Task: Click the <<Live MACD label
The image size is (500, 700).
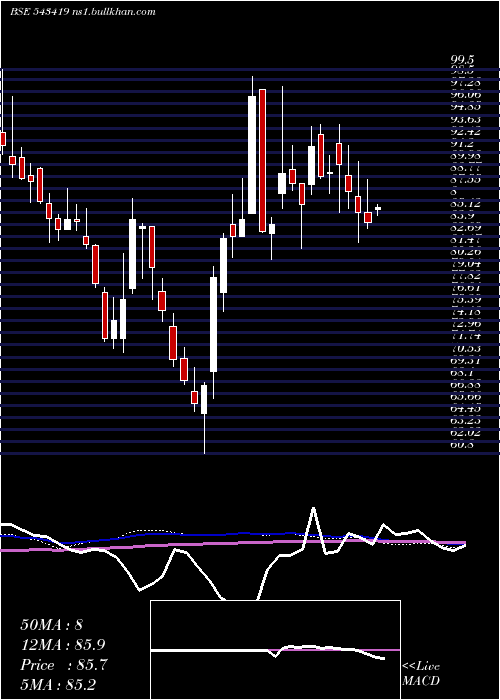Action: pyautogui.click(x=421, y=674)
